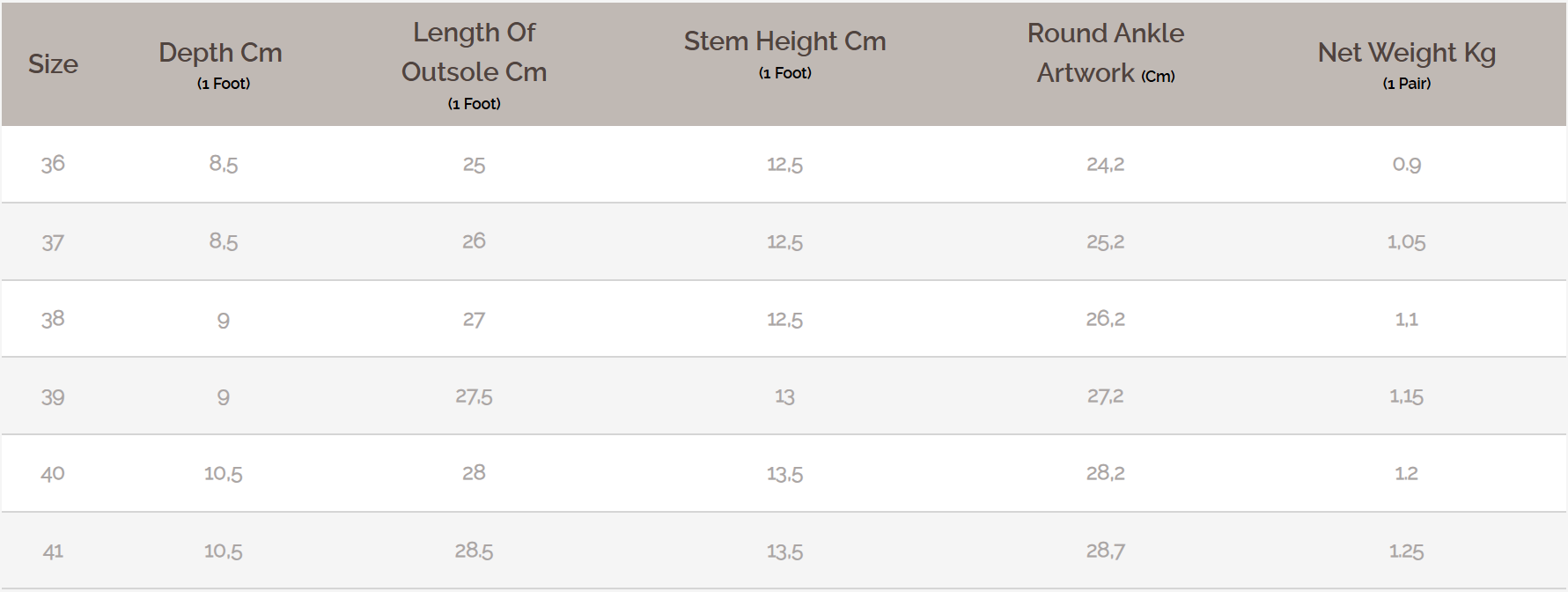Click round ankle value 28,7

pyautogui.click(x=1105, y=551)
